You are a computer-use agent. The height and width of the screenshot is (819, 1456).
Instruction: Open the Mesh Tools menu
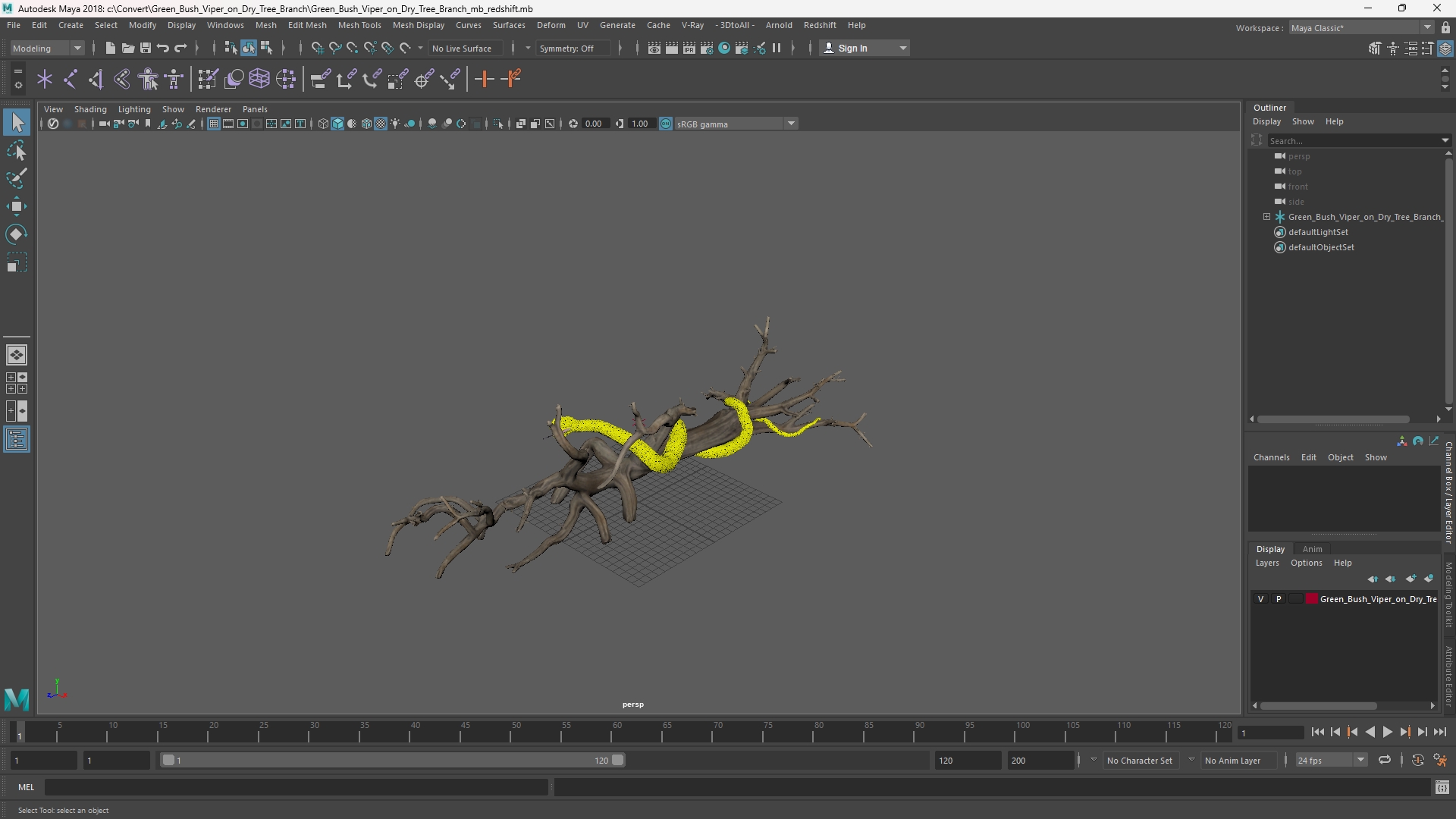(359, 25)
